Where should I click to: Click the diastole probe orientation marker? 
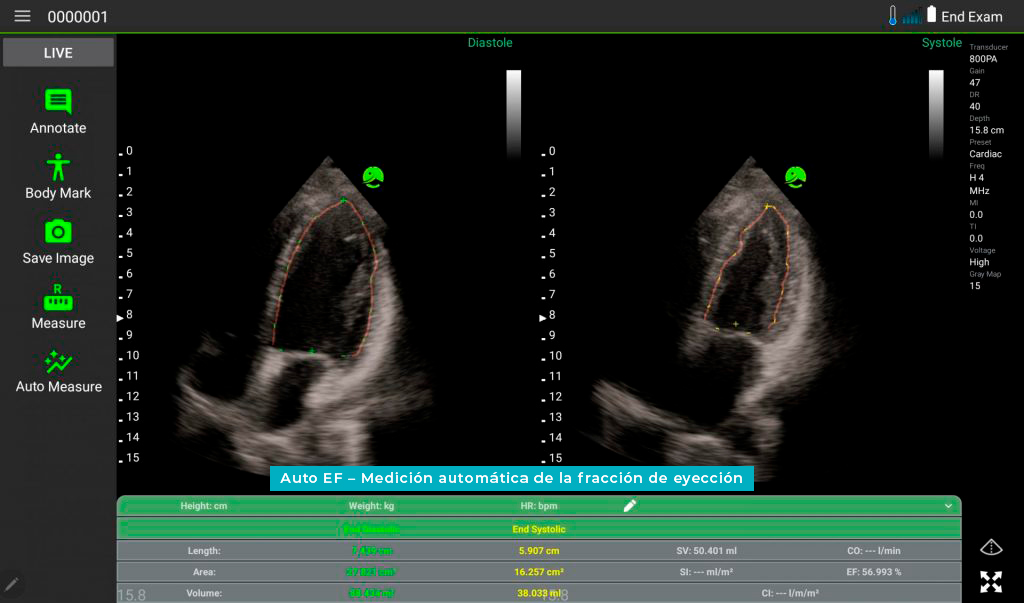coord(374,177)
